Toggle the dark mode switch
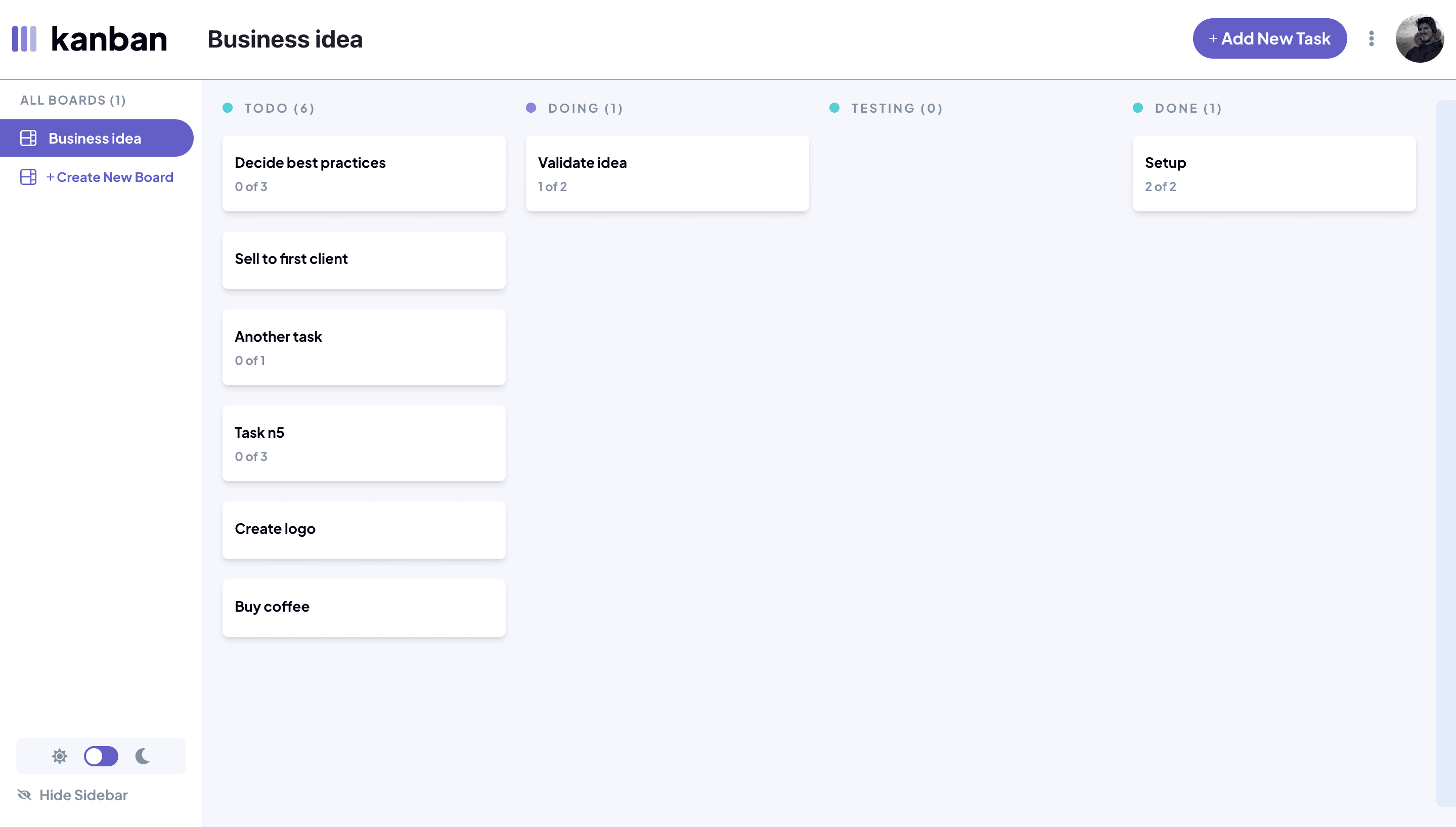Screen dimensions: 1456x827 click(101, 756)
